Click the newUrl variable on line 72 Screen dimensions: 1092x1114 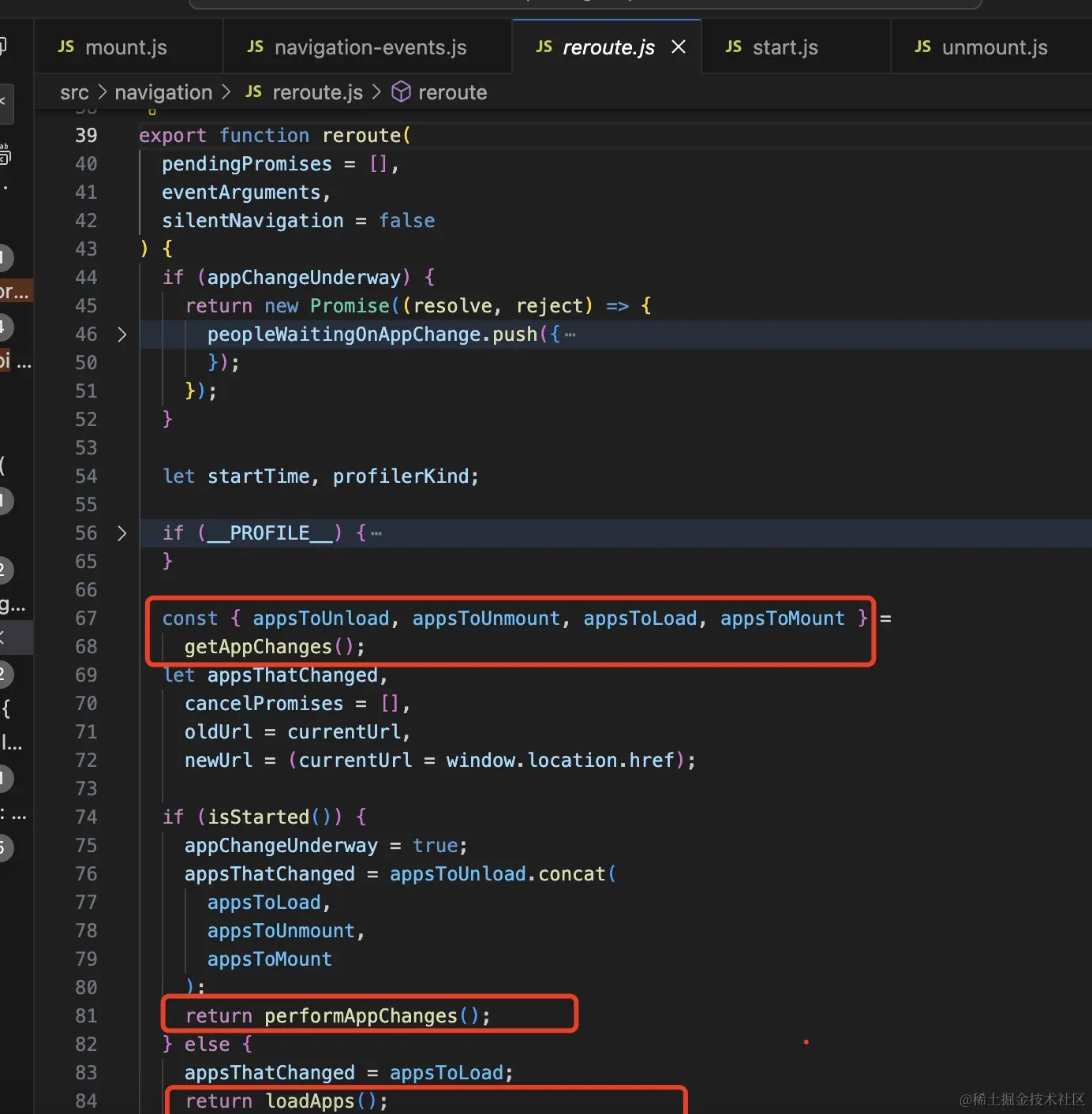tap(219, 761)
